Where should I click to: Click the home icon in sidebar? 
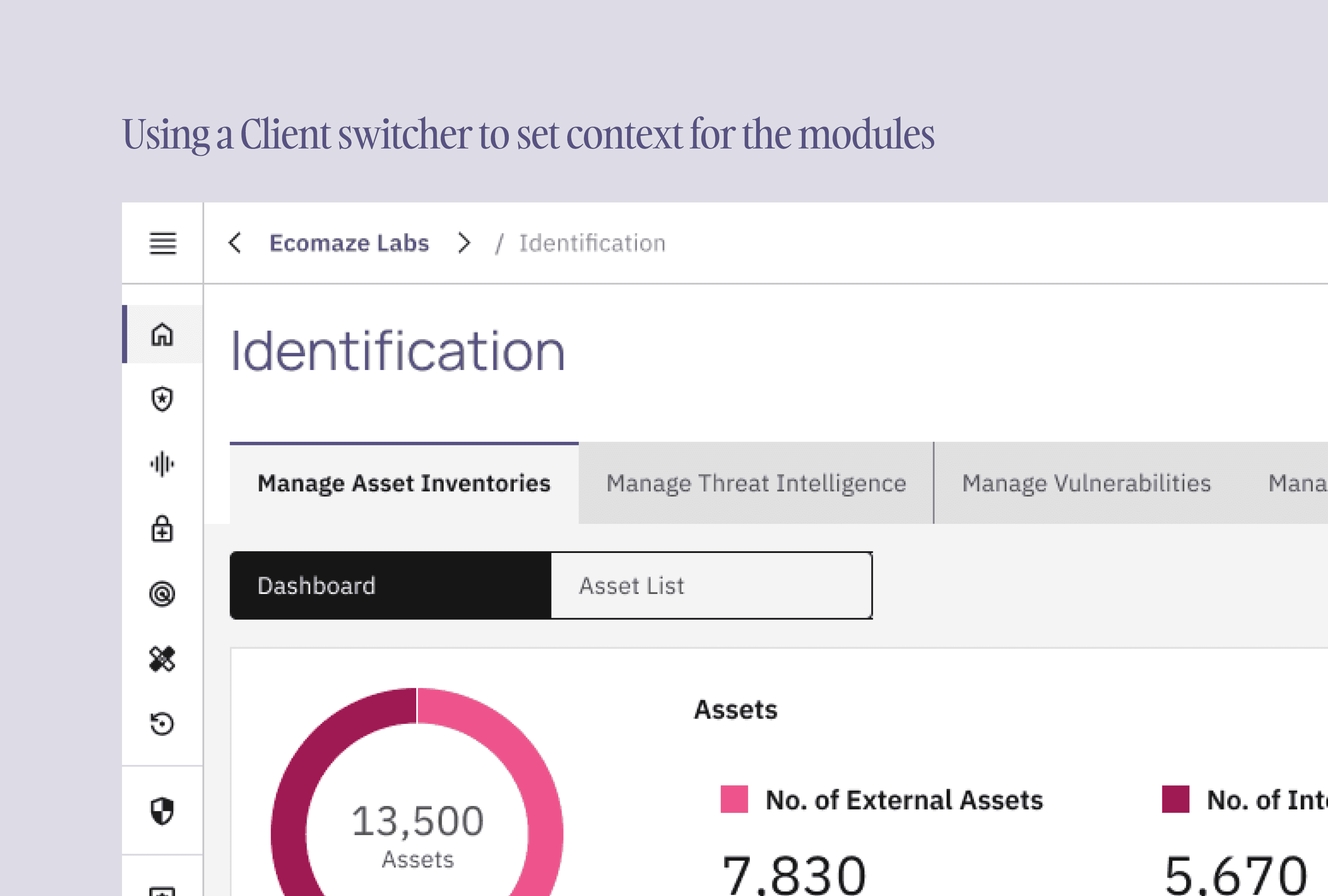162,335
